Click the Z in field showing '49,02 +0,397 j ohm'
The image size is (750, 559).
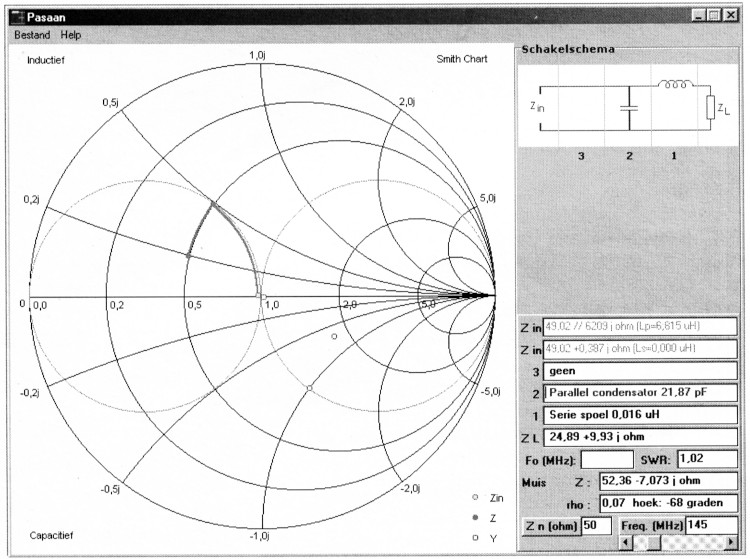tap(640, 349)
